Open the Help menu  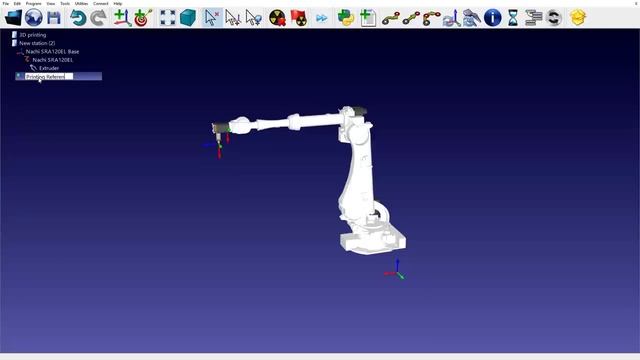[118, 3]
